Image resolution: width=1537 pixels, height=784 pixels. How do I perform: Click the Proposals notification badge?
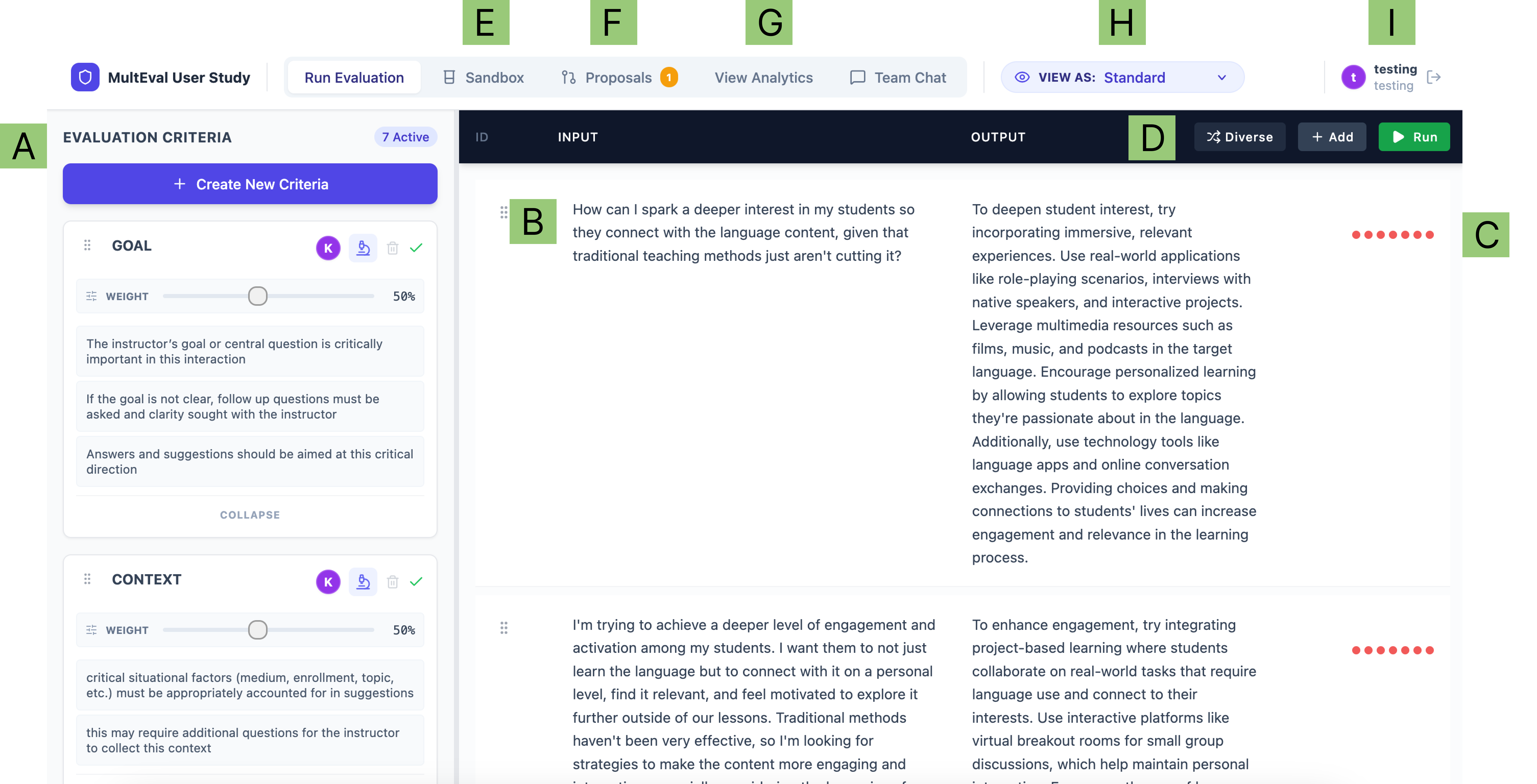click(669, 78)
